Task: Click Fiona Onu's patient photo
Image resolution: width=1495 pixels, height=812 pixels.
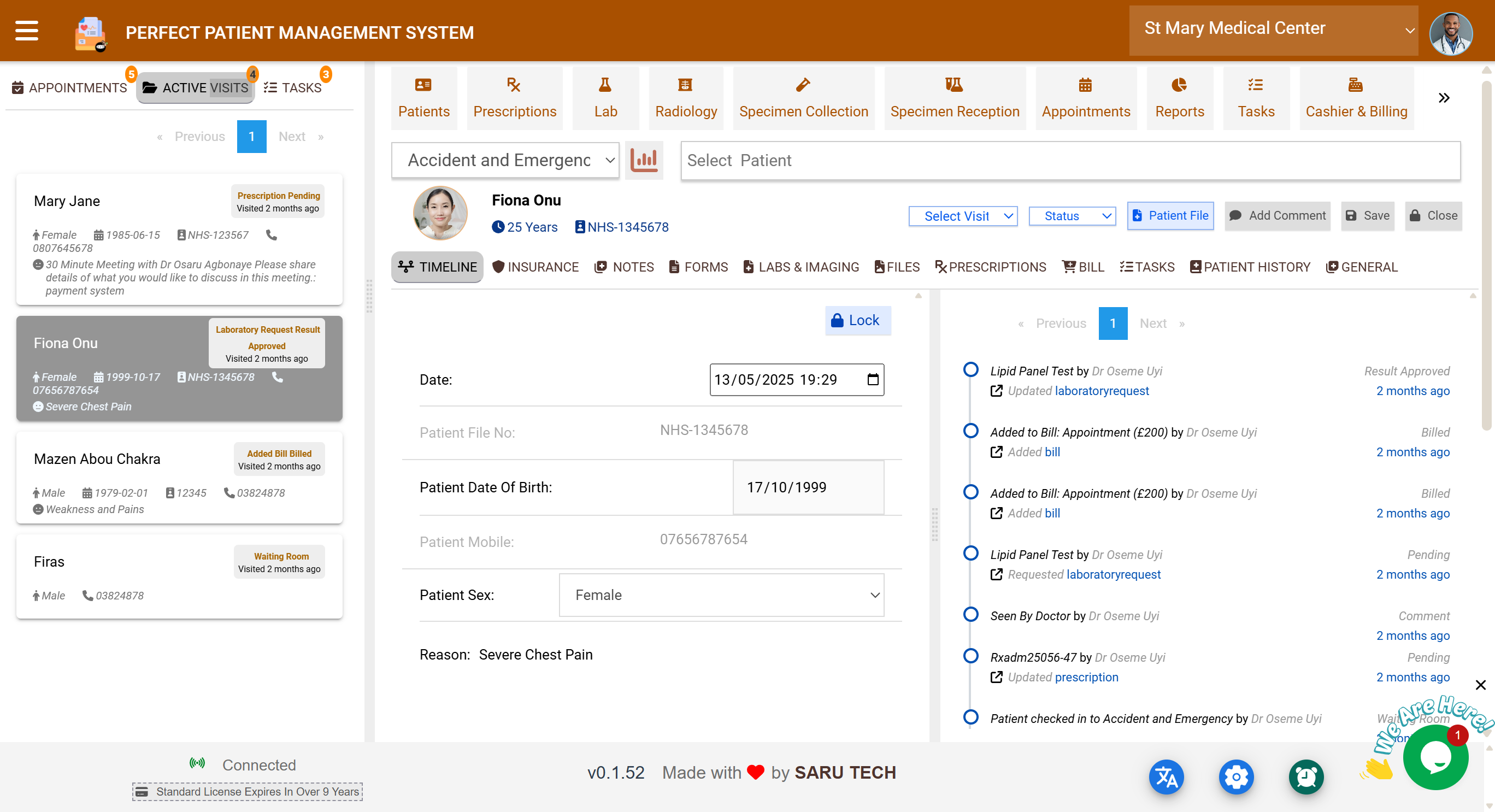Action: pyautogui.click(x=440, y=213)
